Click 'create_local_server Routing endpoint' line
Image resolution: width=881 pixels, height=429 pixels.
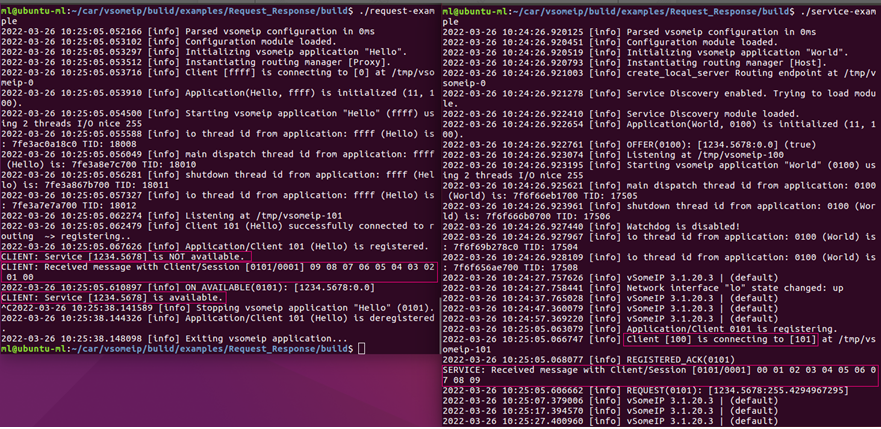pos(660,78)
